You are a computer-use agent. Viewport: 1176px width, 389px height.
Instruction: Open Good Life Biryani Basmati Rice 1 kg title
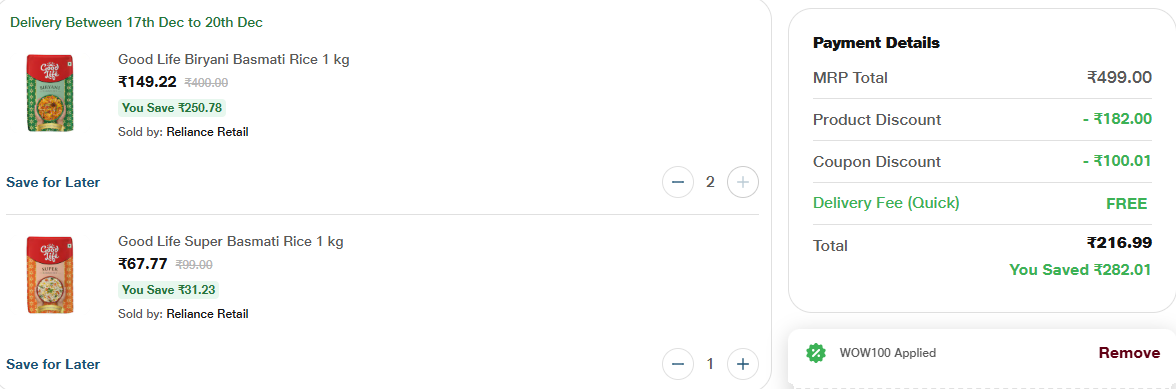[234, 59]
